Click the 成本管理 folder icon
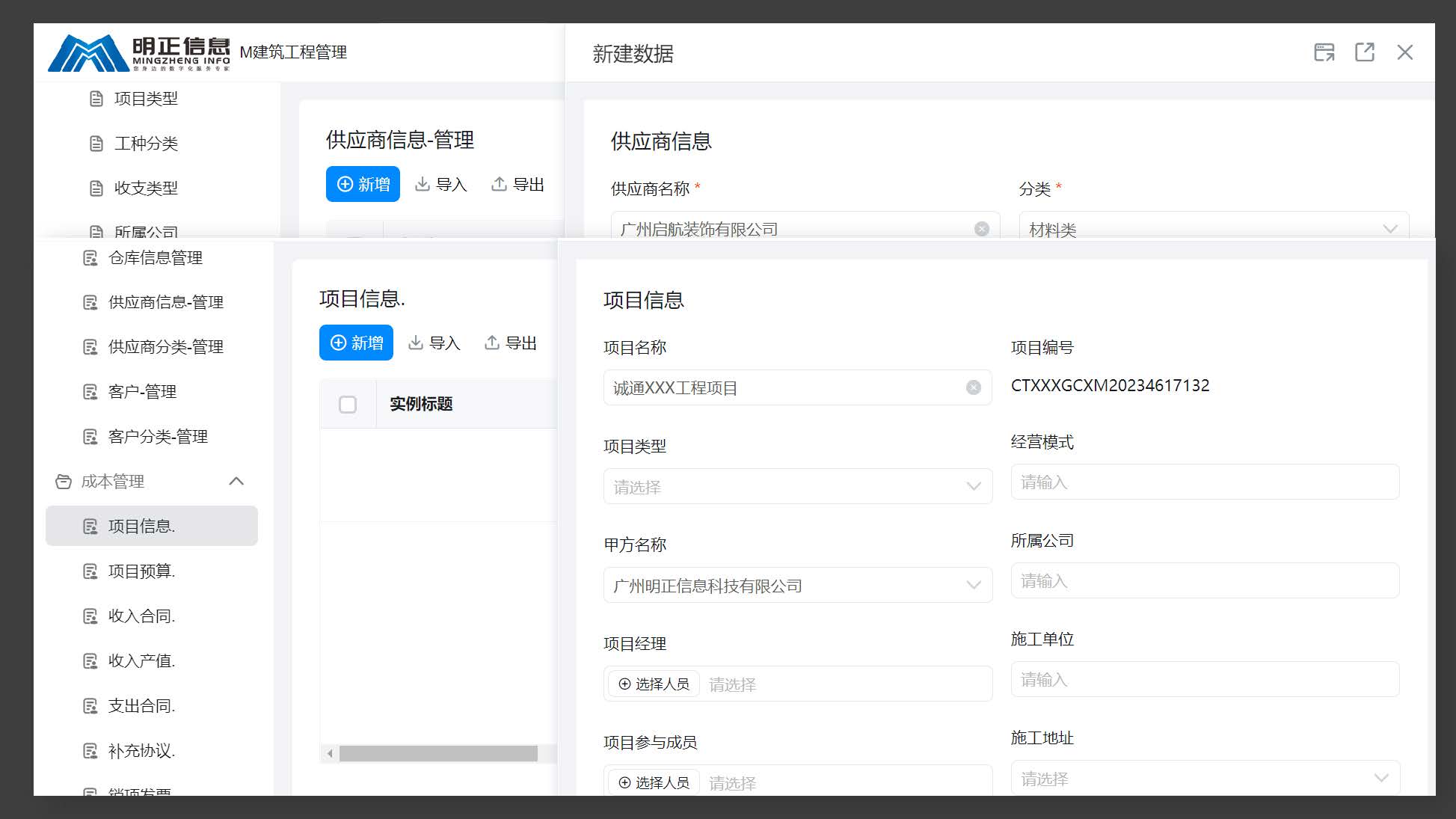Screen dimensions: 1456x819 [x=64, y=482]
